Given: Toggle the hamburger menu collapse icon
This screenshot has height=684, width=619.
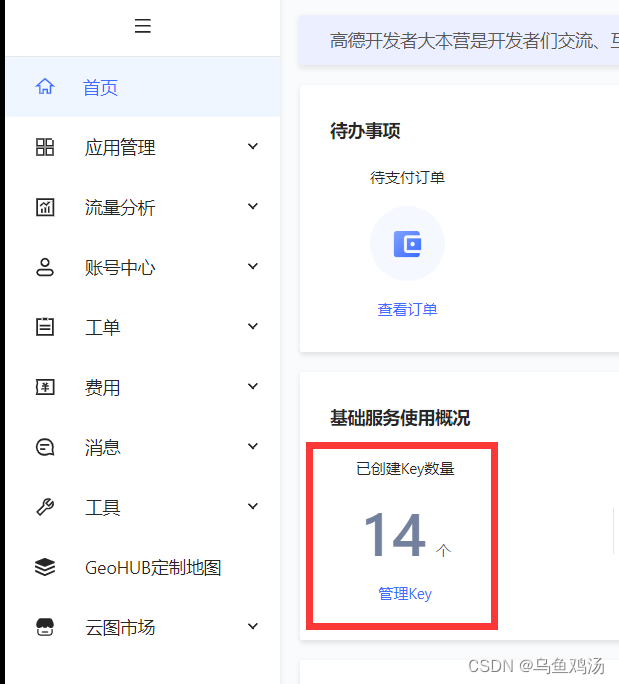Looking at the screenshot, I should [143, 26].
